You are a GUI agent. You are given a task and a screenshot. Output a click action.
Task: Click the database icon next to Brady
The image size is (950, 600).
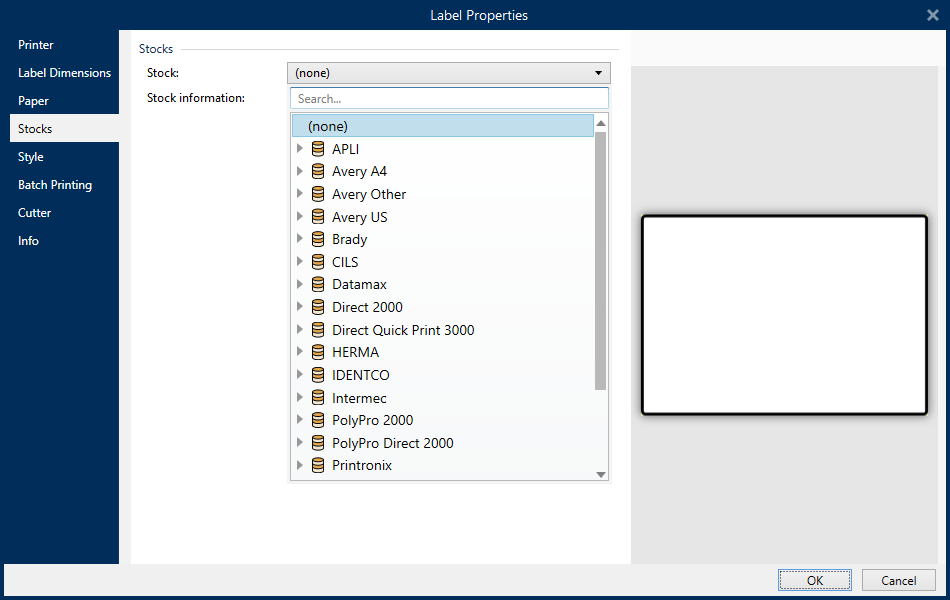click(x=318, y=240)
